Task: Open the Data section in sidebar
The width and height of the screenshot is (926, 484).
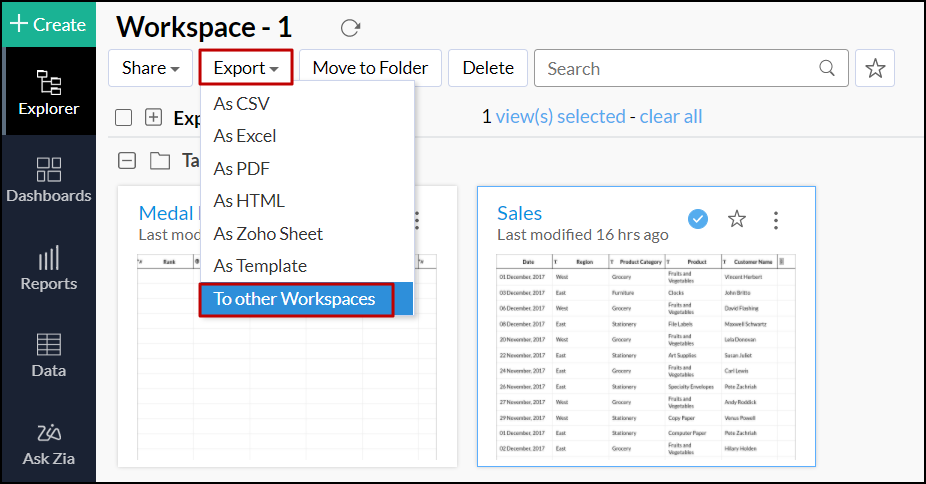Action: tap(48, 355)
